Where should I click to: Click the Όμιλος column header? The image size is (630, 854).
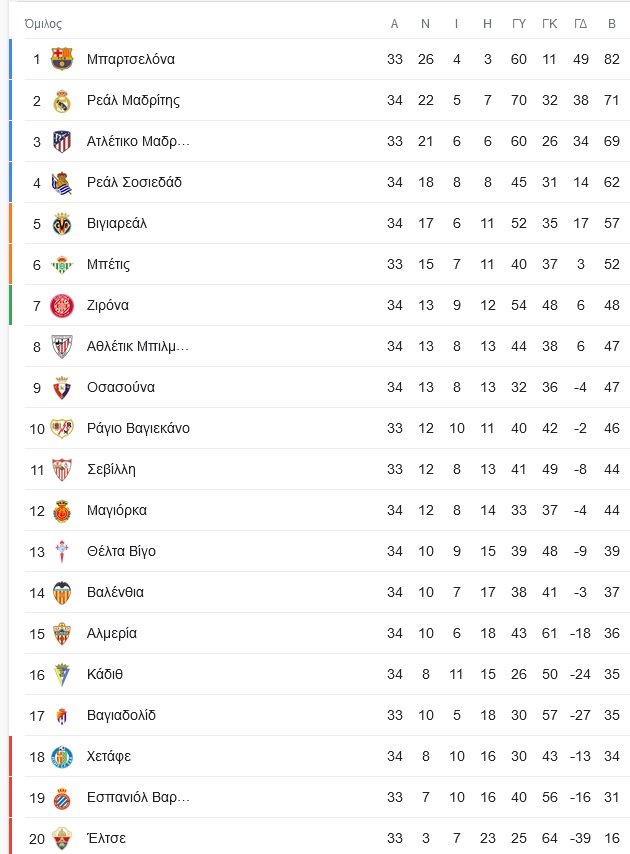44,24
